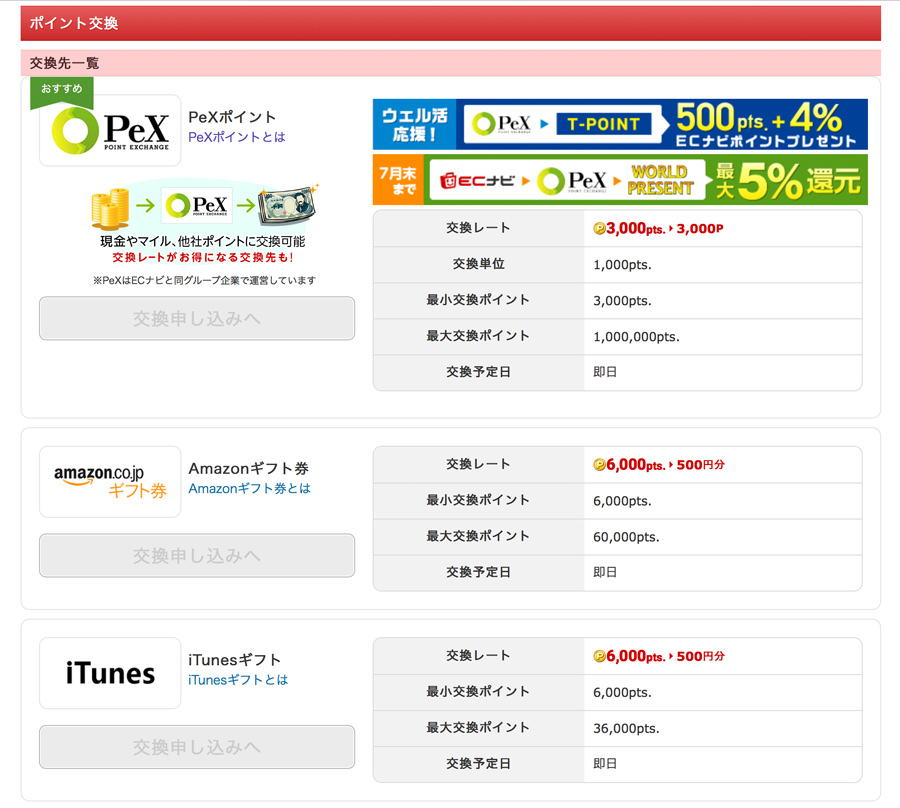Click the 1,000,000pts. maximum value
The image size is (900, 808).
636,337
